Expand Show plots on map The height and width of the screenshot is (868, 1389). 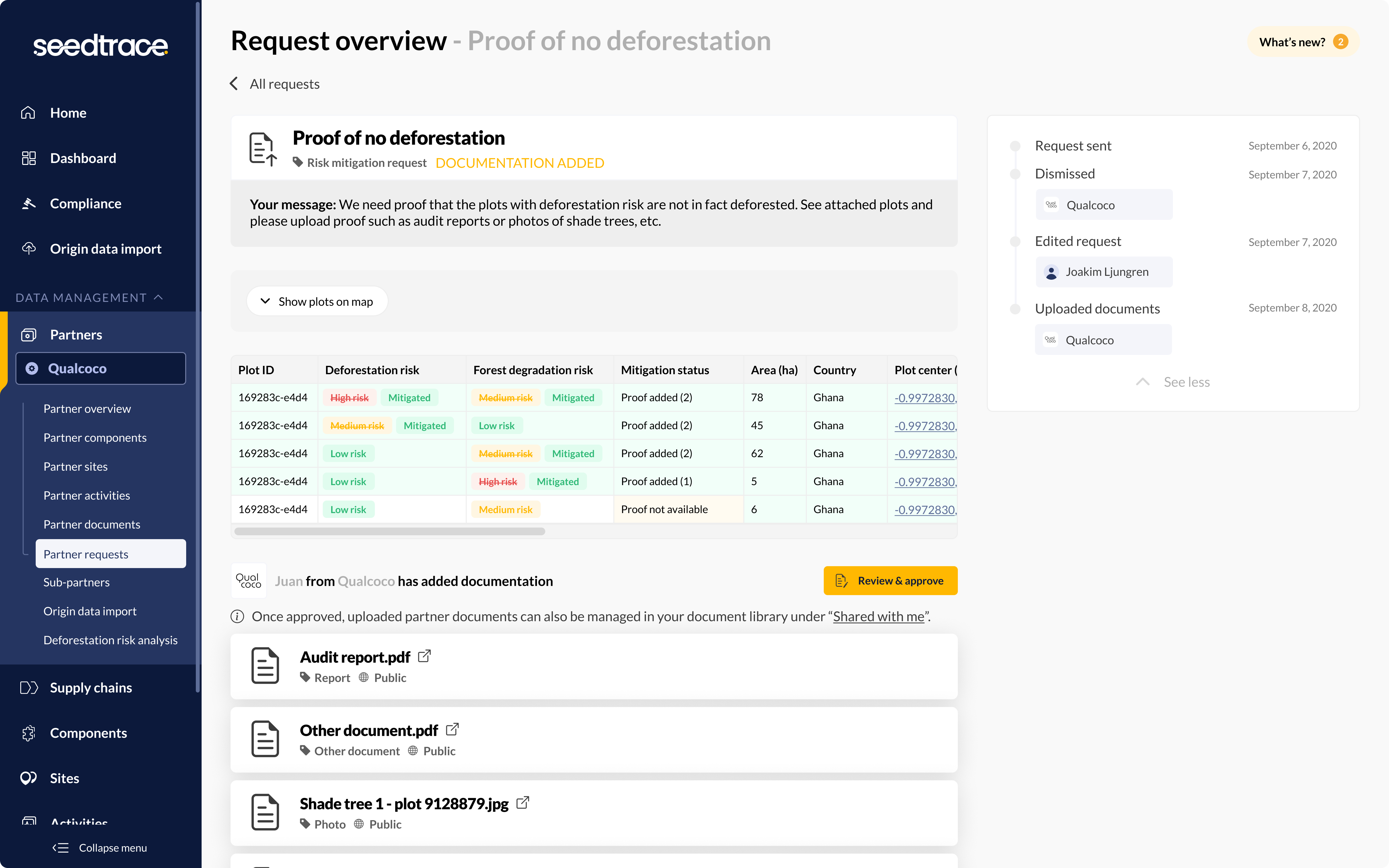pyautogui.click(x=317, y=301)
